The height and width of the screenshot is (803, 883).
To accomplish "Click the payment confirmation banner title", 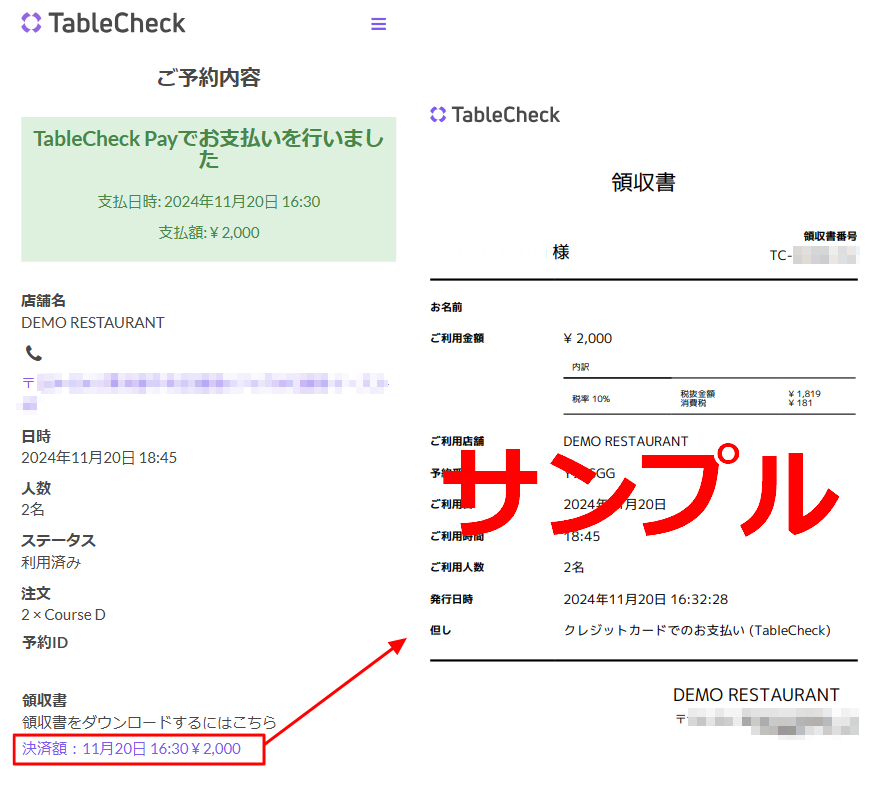I will pos(208,149).
